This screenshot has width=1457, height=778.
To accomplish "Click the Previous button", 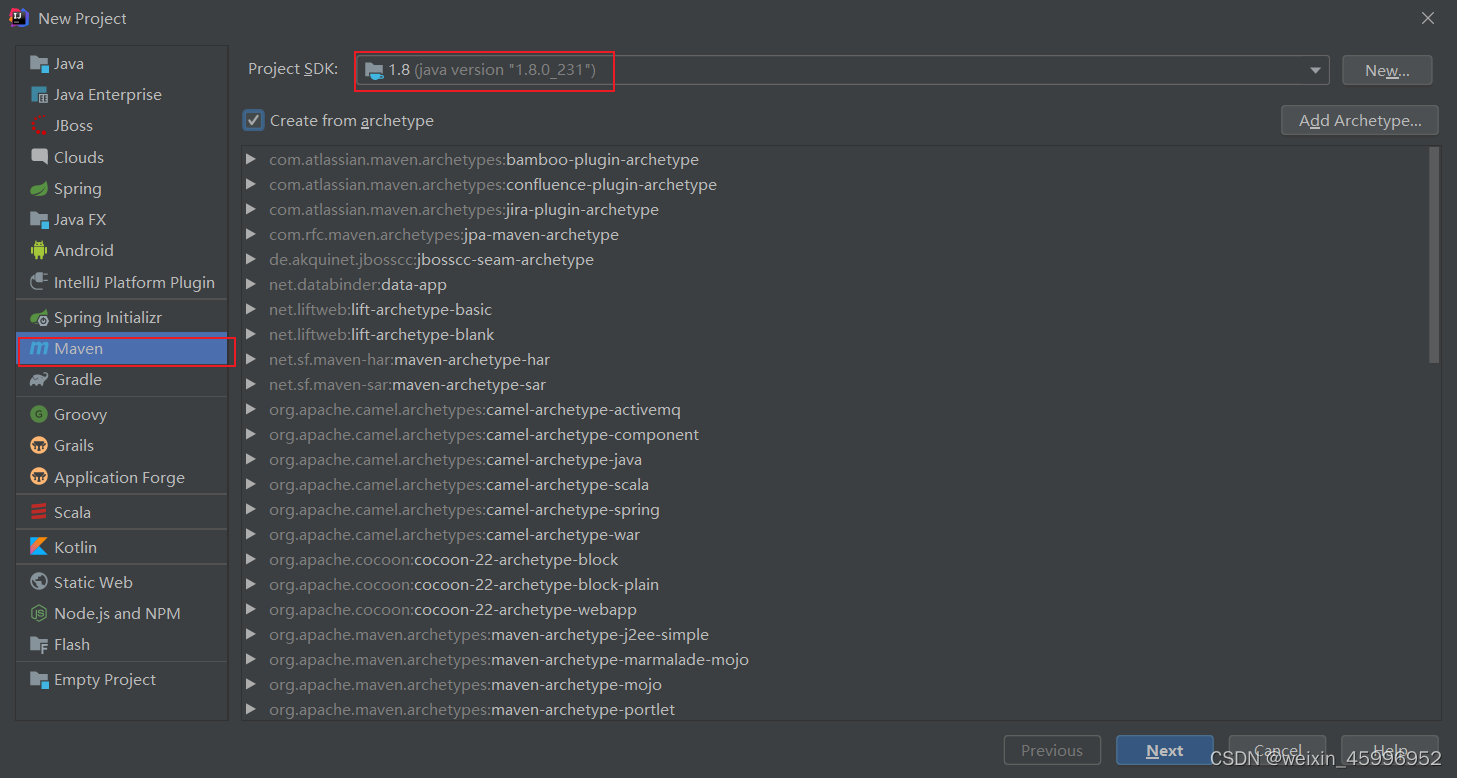I will pos(1052,750).
